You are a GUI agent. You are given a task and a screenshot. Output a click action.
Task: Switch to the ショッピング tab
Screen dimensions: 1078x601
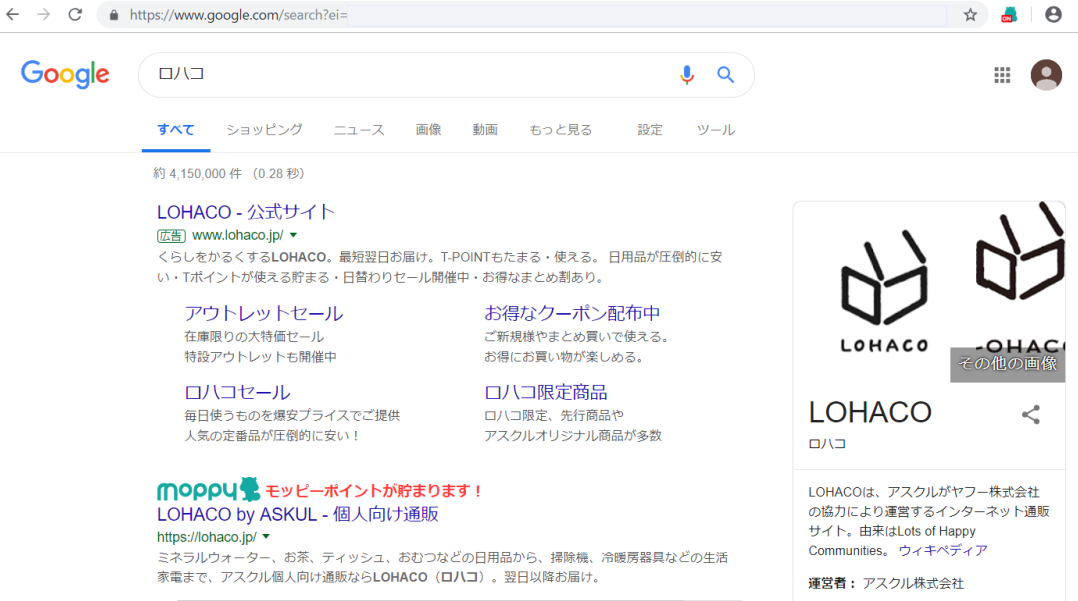265,130
